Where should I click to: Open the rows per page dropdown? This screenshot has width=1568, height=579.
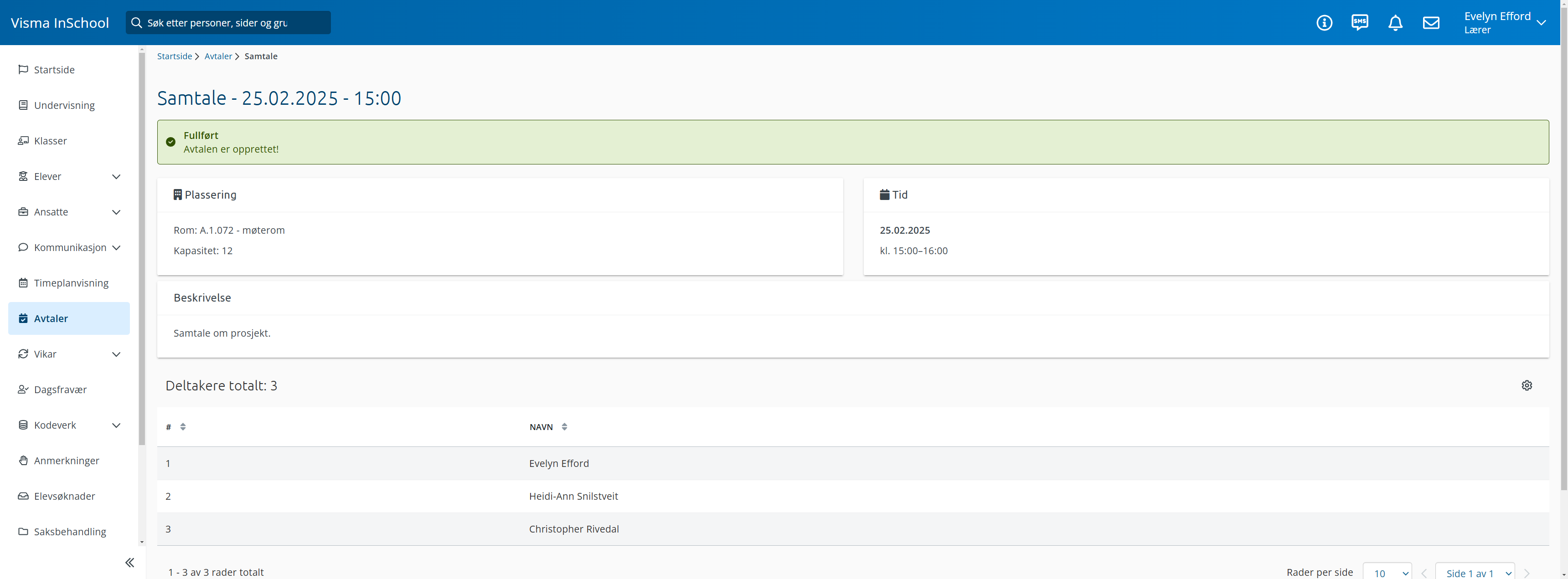[x=1387, y=572]
